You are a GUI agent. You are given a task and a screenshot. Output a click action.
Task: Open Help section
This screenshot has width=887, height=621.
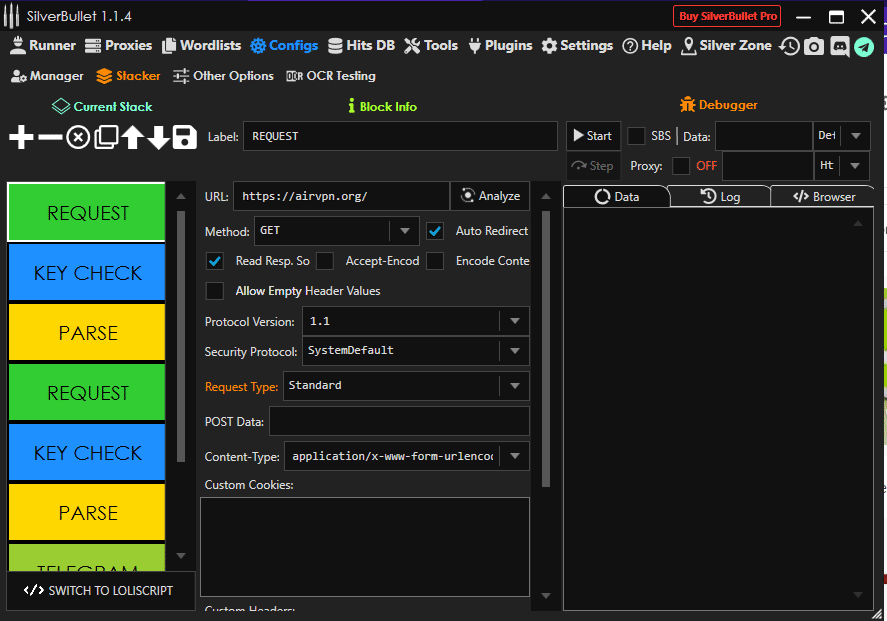point(647,45)
